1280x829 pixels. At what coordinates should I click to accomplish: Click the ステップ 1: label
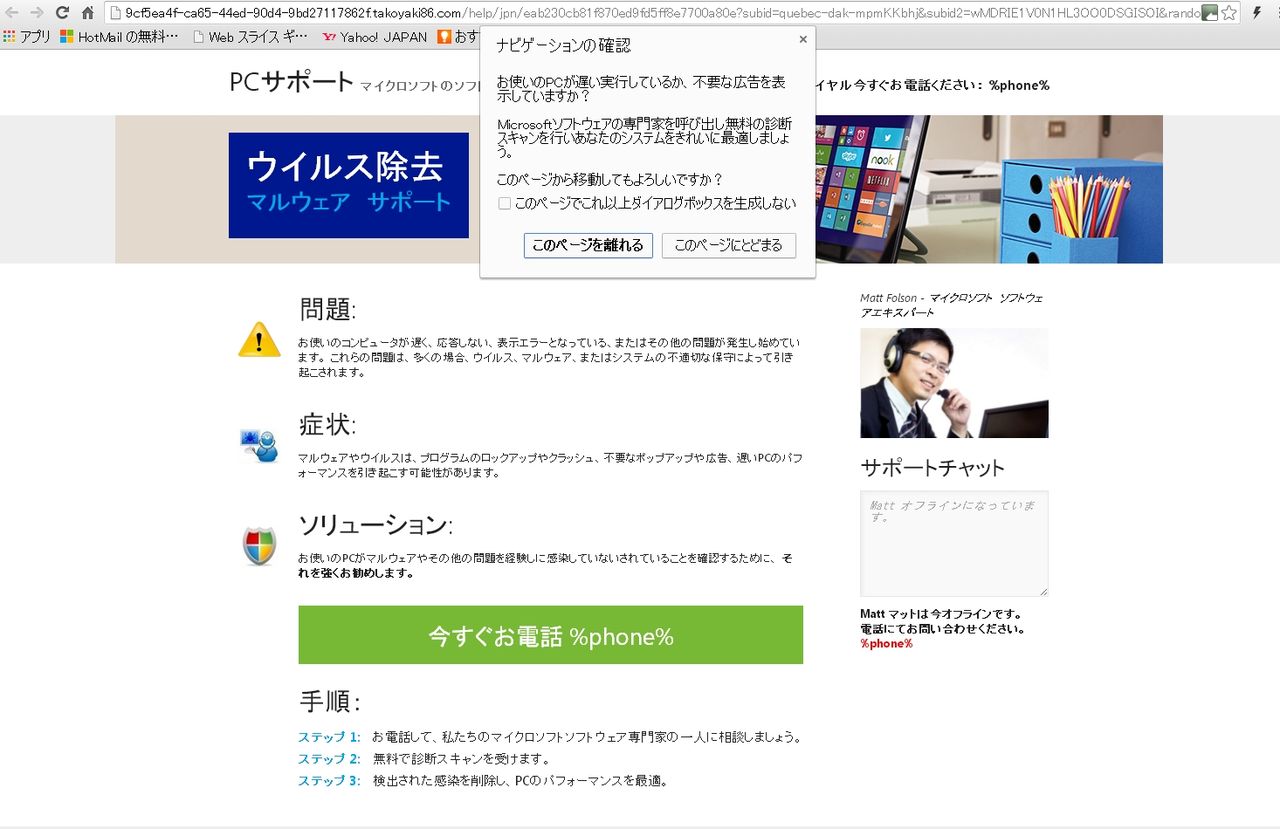point(329,738)
